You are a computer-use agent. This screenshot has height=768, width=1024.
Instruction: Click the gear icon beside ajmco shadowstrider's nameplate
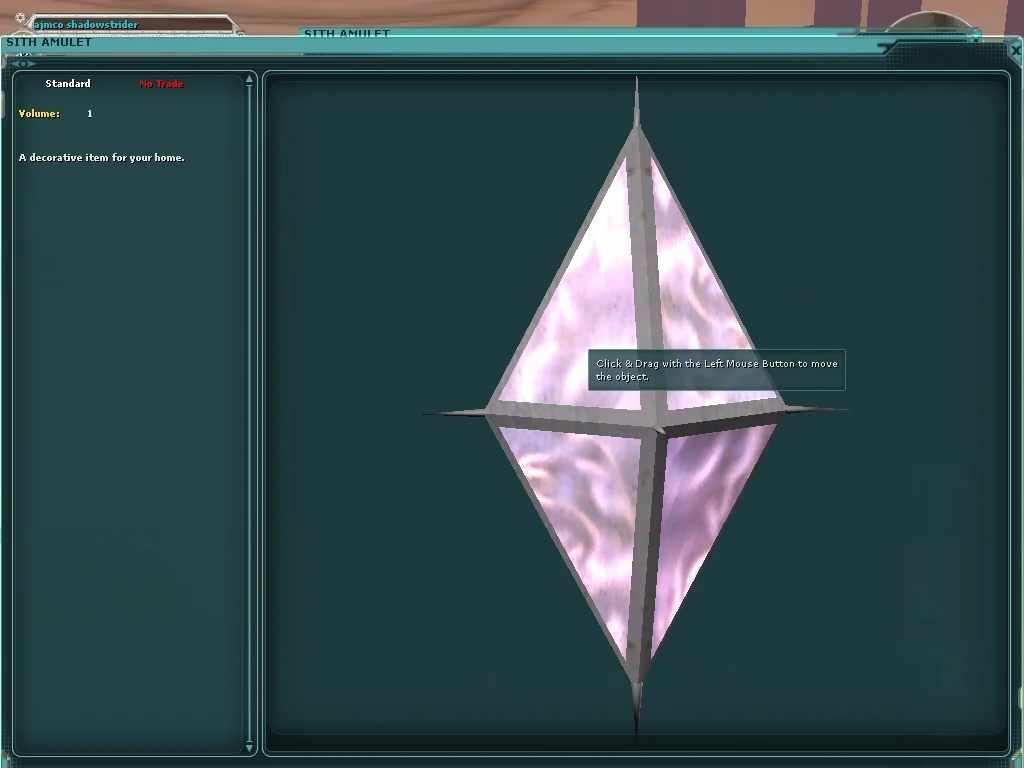(x=20, y=17)
